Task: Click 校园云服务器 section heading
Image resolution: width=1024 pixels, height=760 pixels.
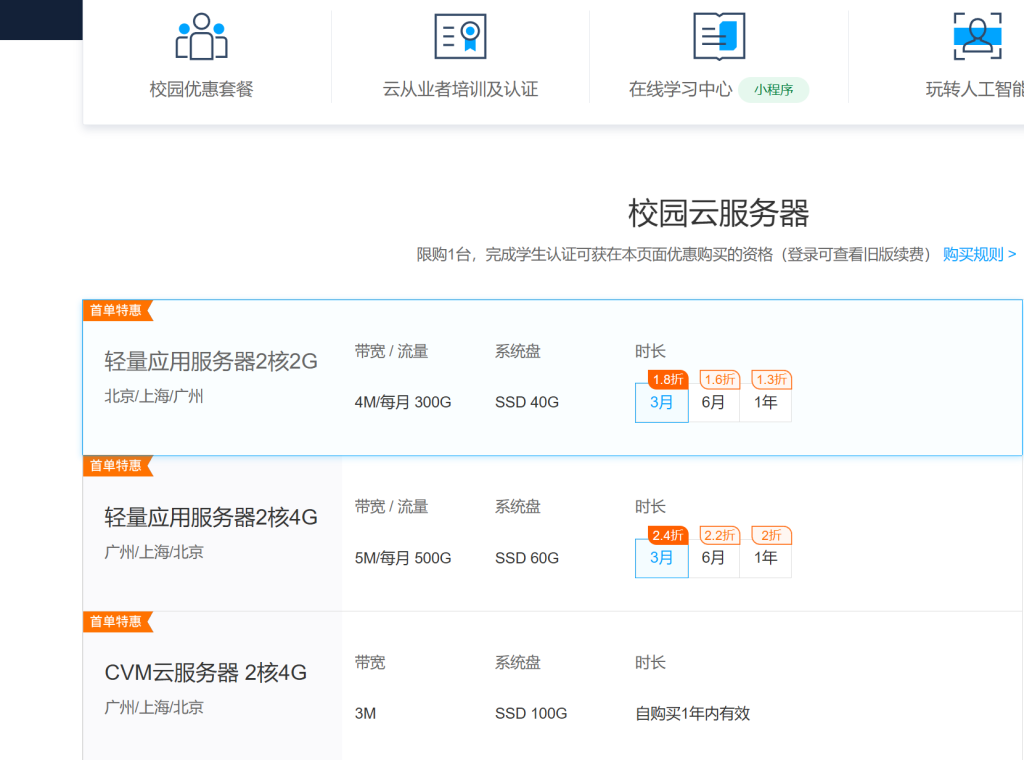Action: [718, 214]
